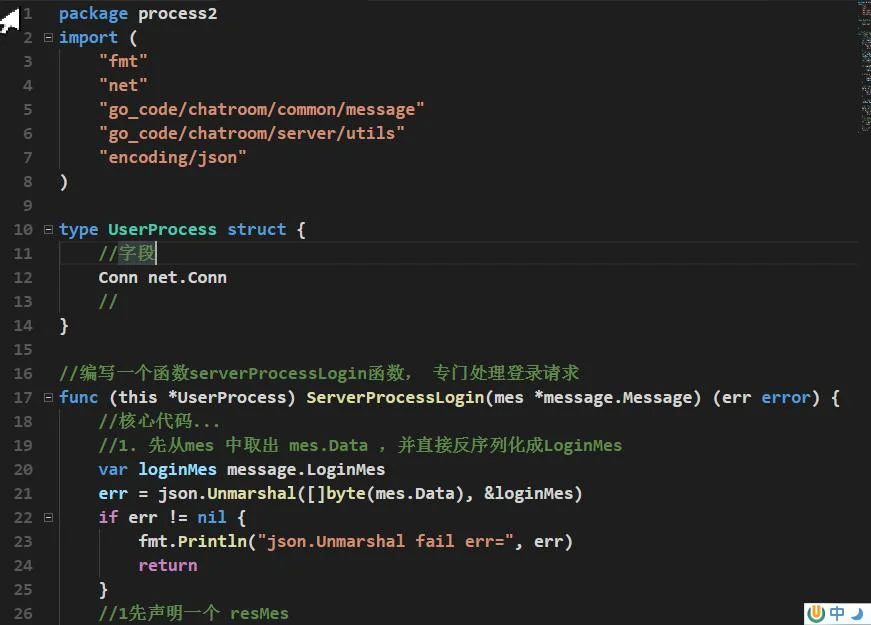
Task: Click line number 9 in the gutter
Action: coord(27,206)
